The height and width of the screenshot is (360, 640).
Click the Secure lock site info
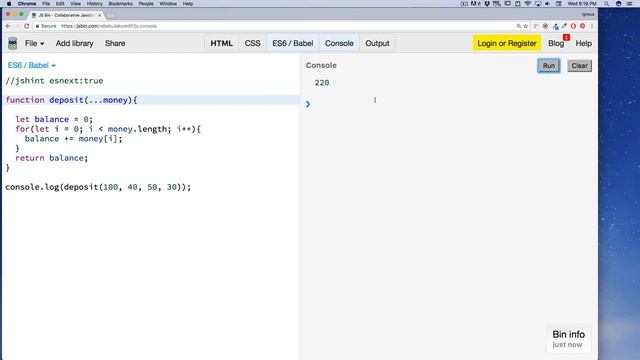46,26
